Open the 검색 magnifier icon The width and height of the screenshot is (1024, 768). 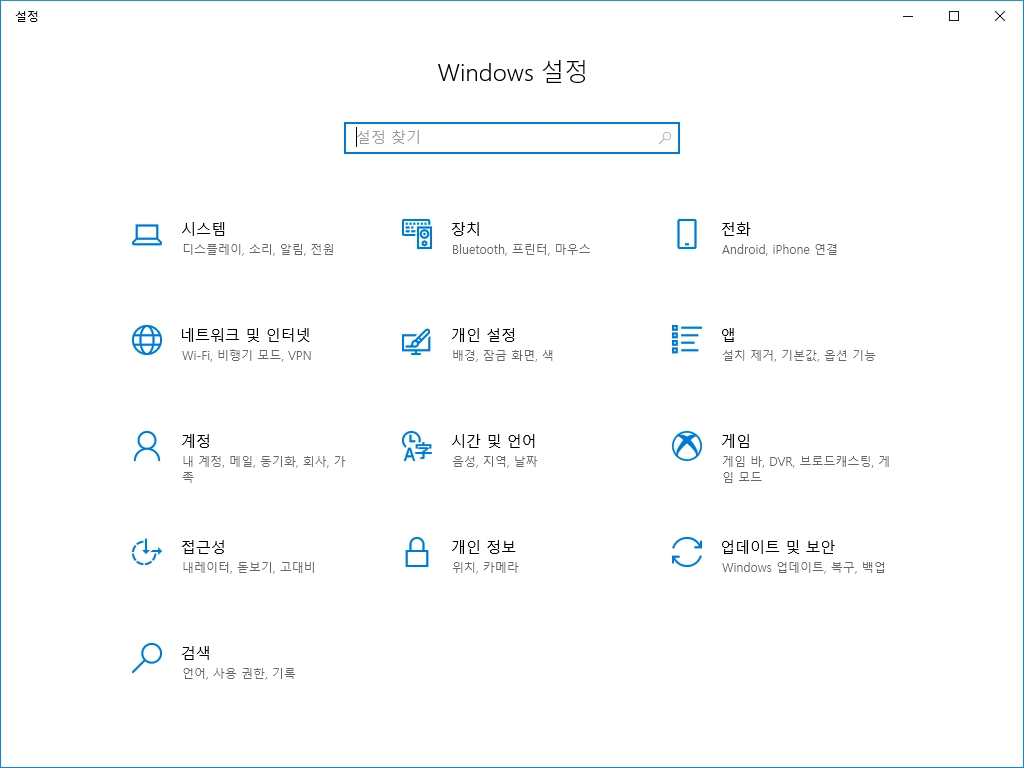147,658
